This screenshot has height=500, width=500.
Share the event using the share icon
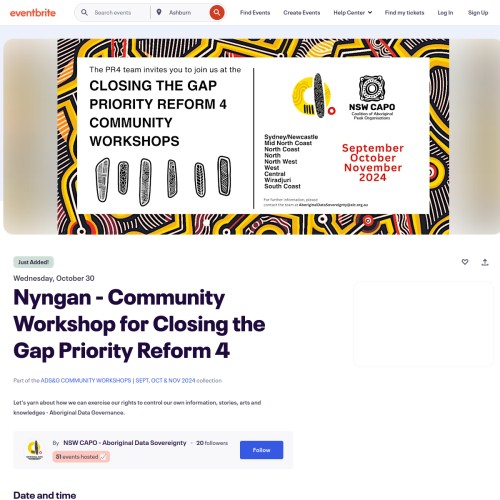coord(485,262)
